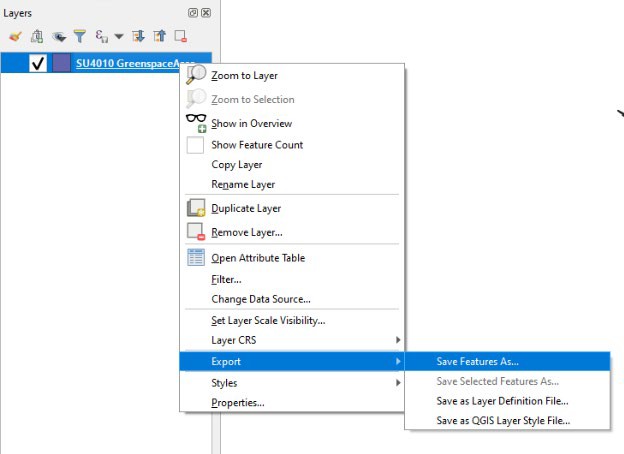Expand the Layer CRS submenu arrow

point(398,340)
